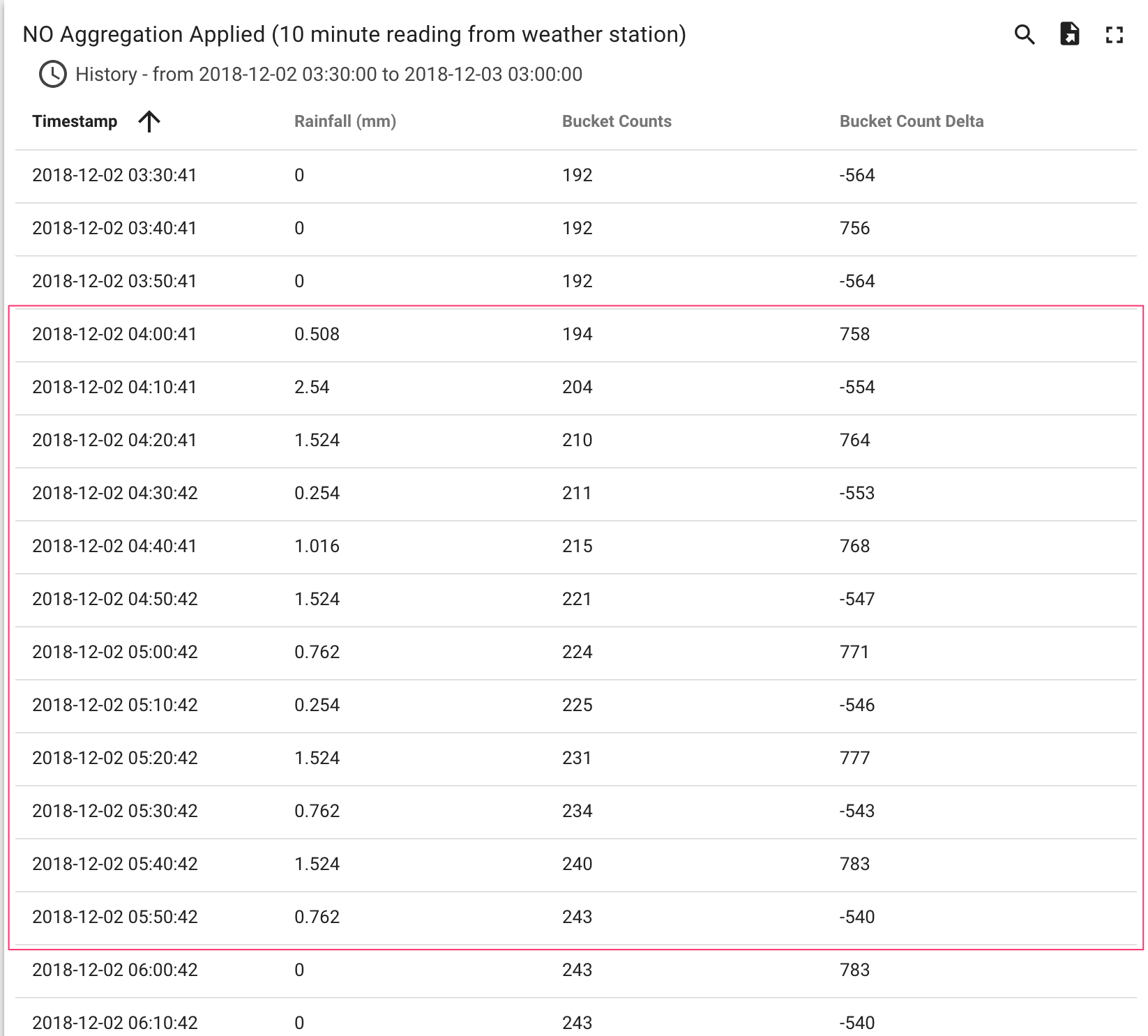
Task: Sort by Bucket Counts column
Action: (617, 121)
